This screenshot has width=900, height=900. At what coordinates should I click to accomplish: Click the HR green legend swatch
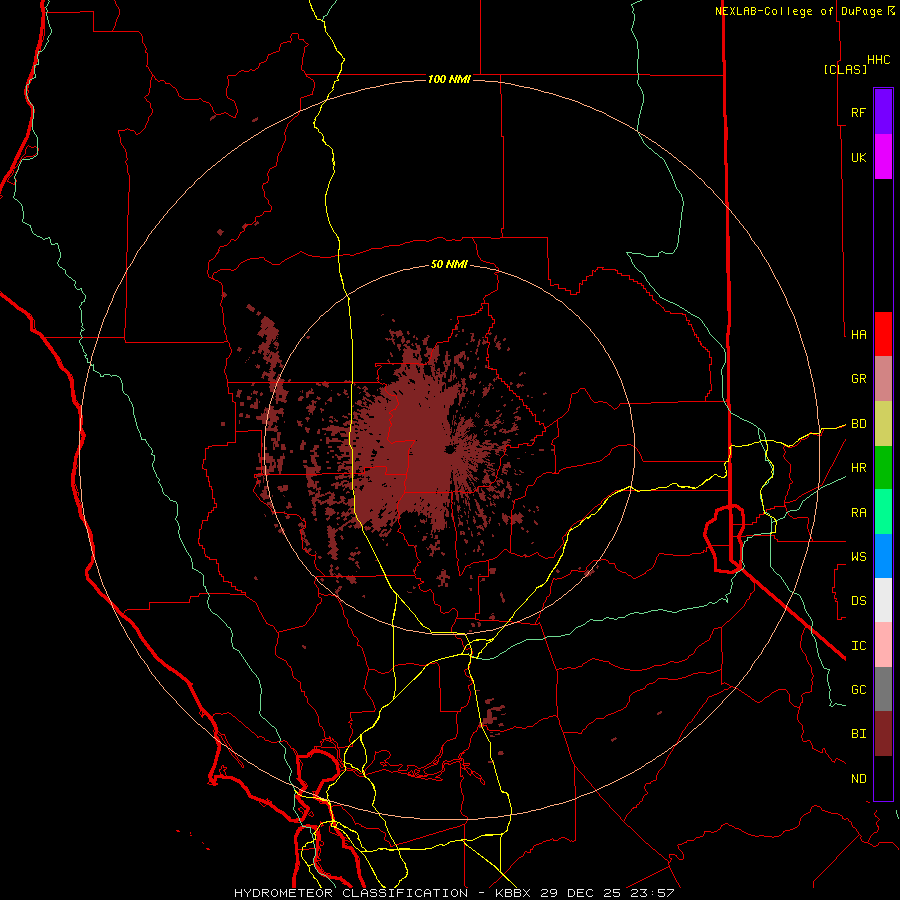tap(883, 468)
